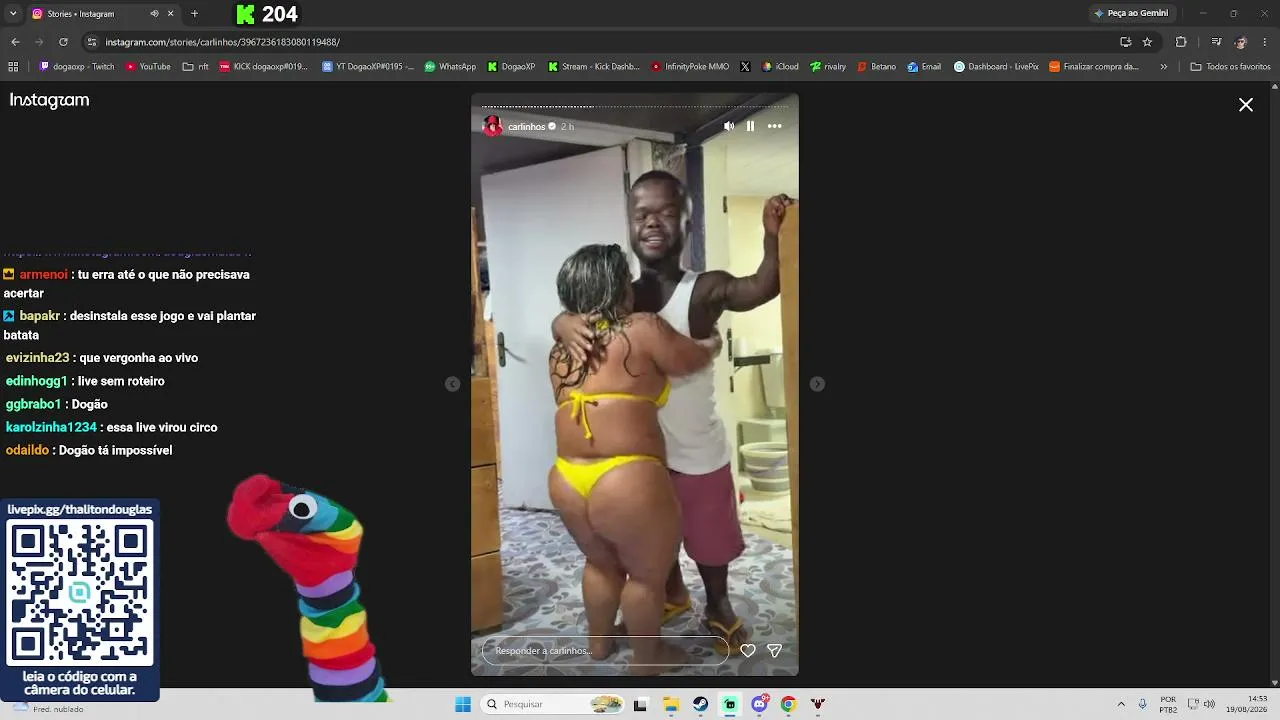
Task: Open the 'YT DogaoXP#0195' bookmark
Action: tap(368, 67)
